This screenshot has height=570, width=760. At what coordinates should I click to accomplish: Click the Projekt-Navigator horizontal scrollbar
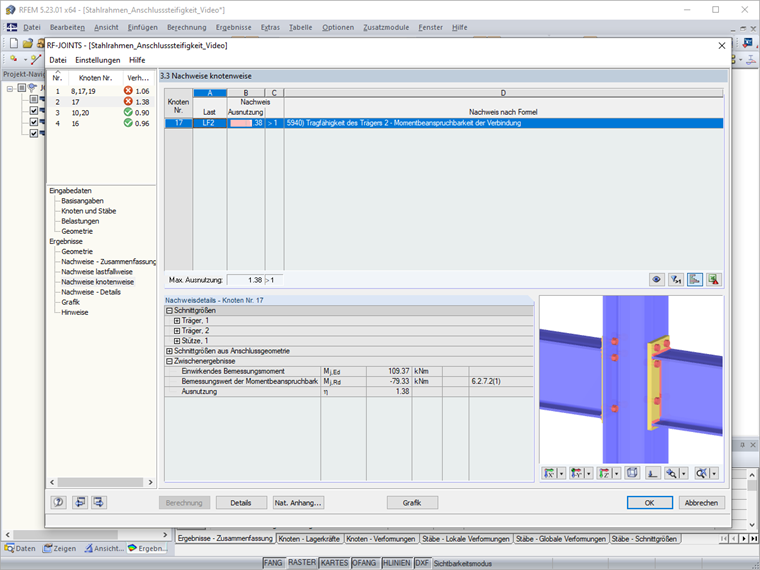click(66, 535)
